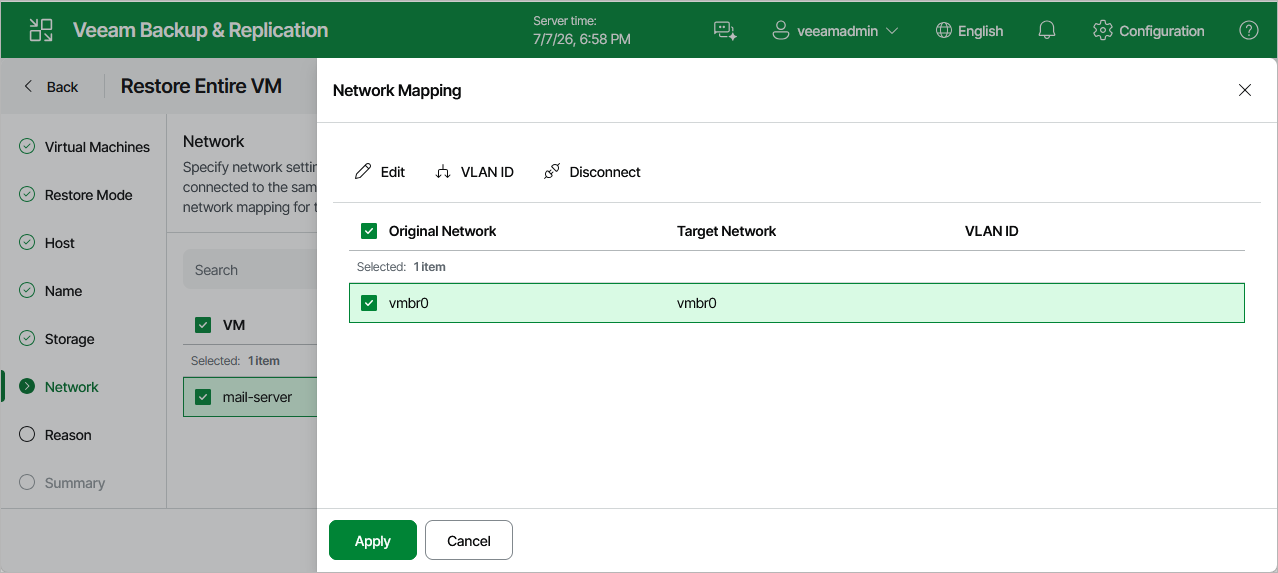
Task: Click the Storage step checkmark icon
Action: (x=27, y=339)
